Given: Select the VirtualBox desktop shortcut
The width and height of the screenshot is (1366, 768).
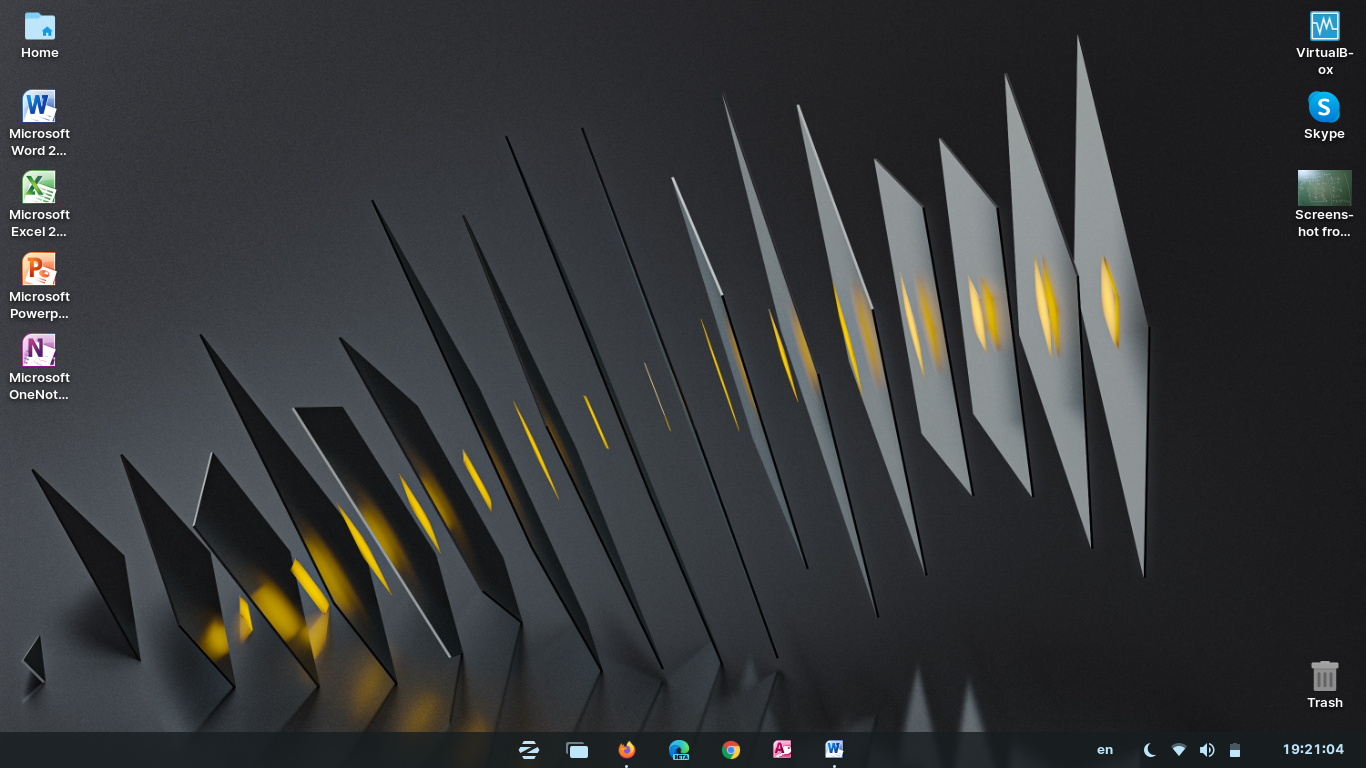Looking at the screenshot, I should point(1324,26).
